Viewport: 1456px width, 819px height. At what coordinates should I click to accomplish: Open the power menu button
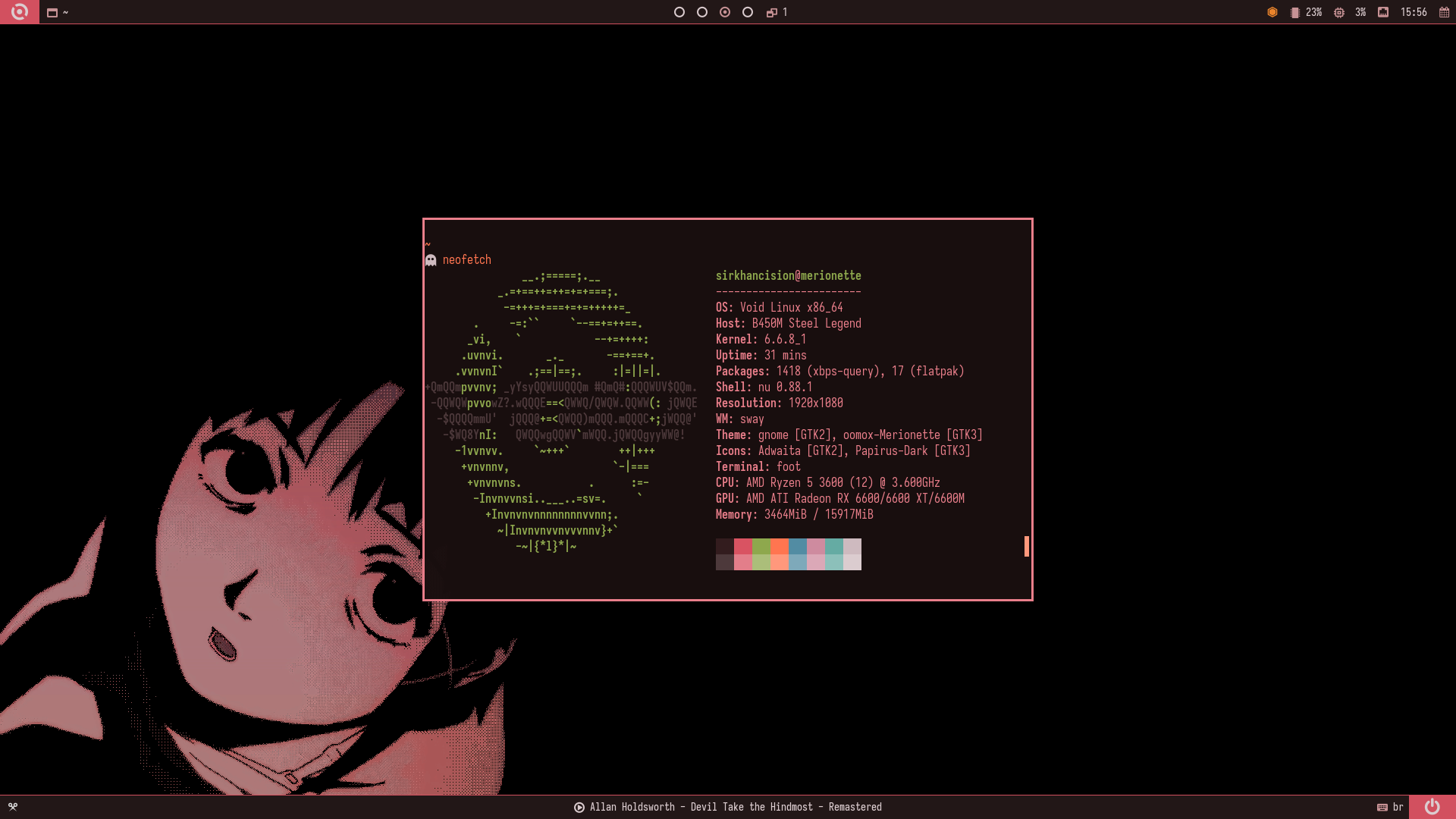(x=1432, y=807)
